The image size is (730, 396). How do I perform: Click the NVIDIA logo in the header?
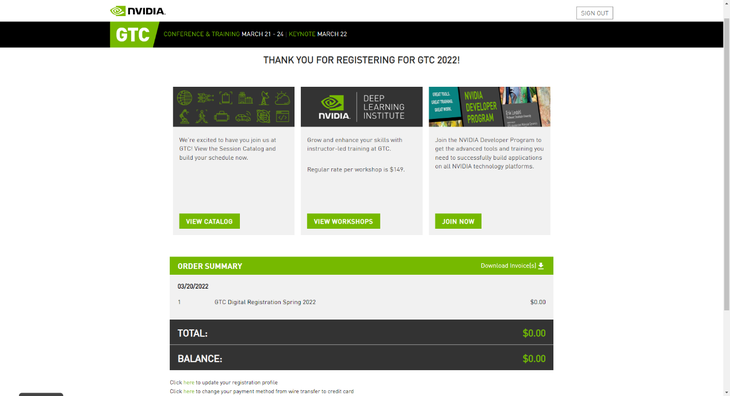point(138,11)
